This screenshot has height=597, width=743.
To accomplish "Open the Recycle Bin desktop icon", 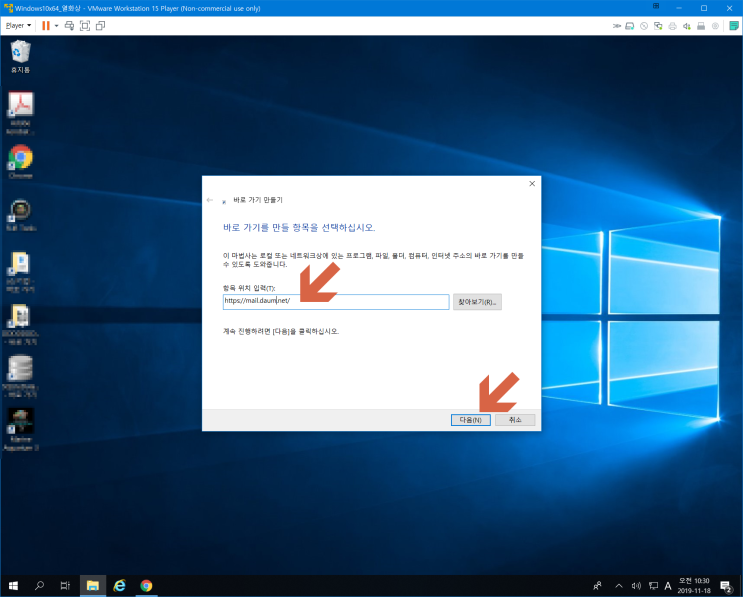I will click(x=20, y=56).
